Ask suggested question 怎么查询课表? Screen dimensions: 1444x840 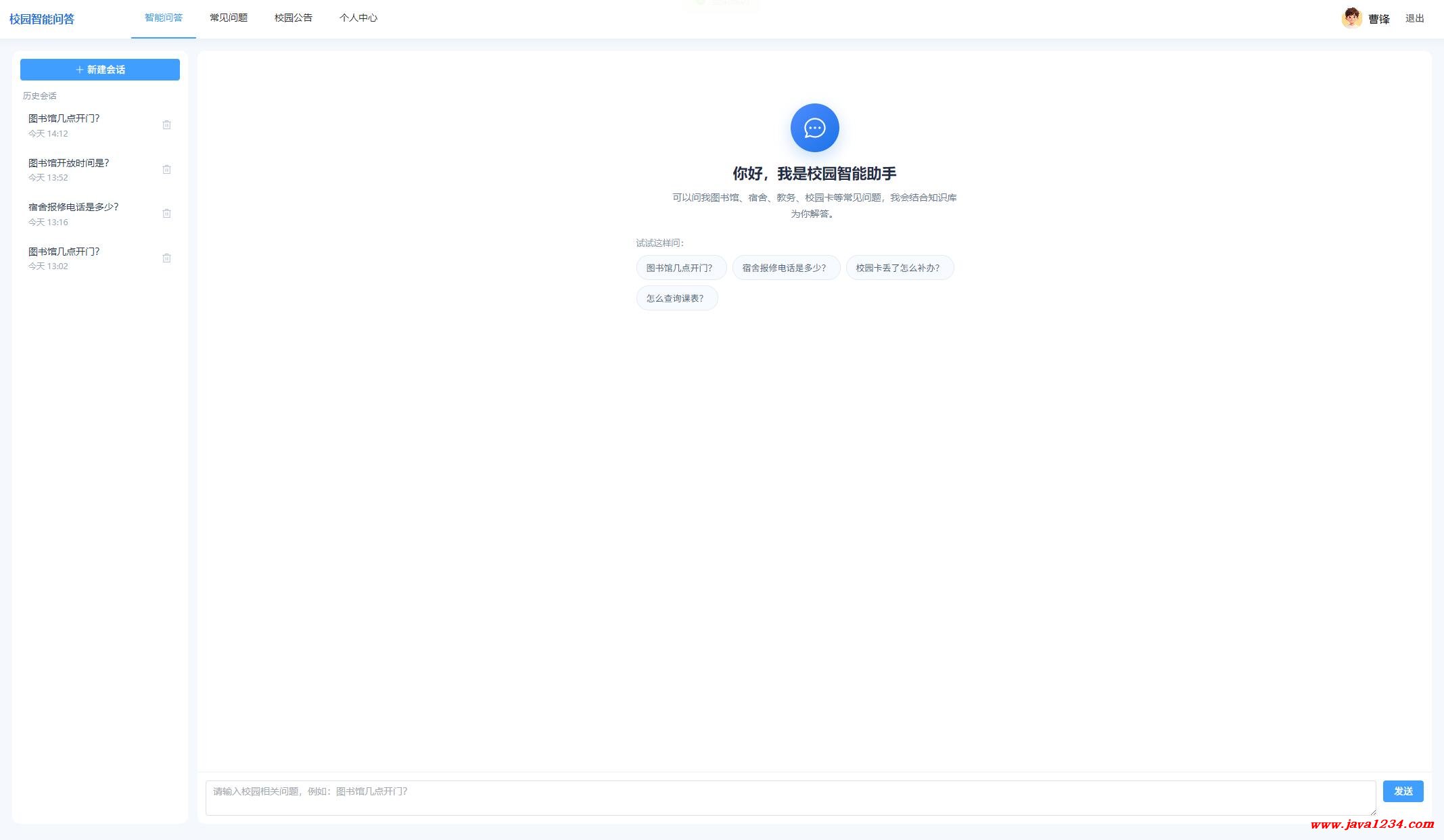[x=677, y=298]
